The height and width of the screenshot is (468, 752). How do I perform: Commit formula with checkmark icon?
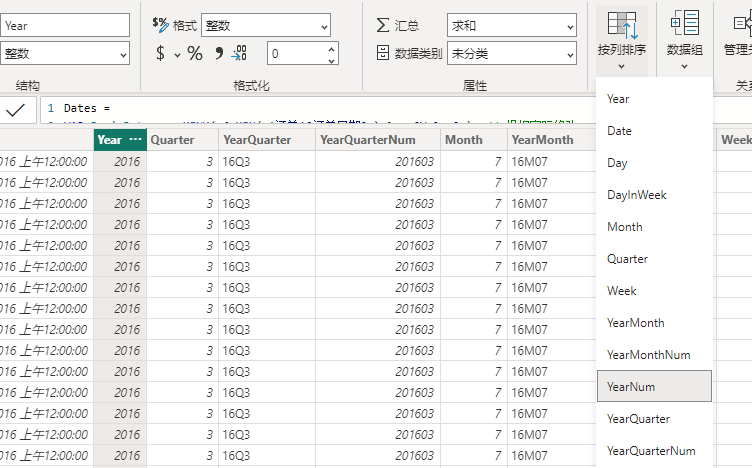pos(15,110)
